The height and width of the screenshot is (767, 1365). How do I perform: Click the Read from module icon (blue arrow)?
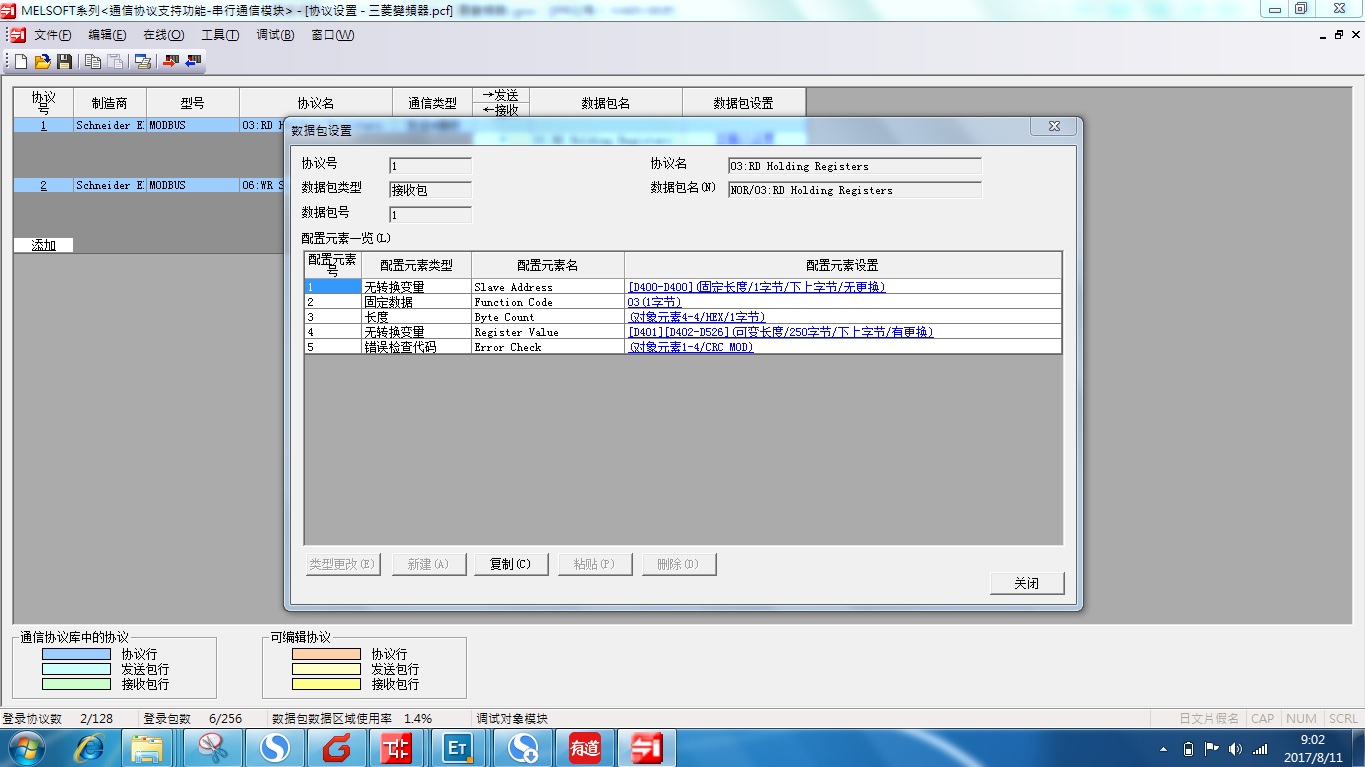(x=193, y=62)
